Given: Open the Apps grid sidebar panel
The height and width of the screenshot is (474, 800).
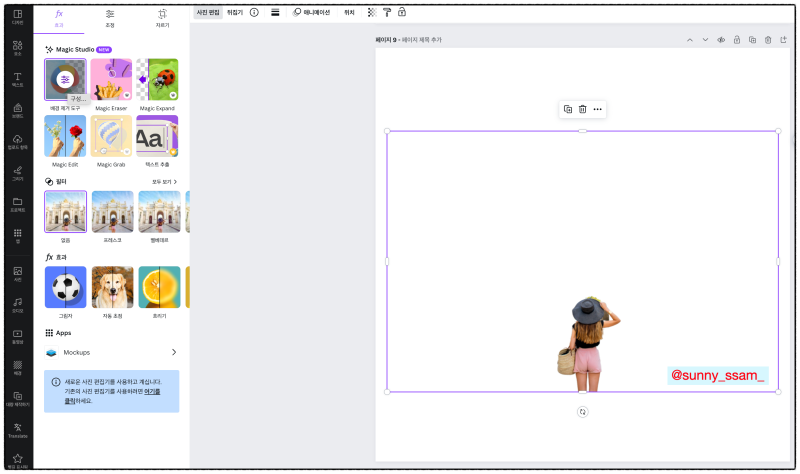Looking at the screenshot, I should click(x=17, y=235).
